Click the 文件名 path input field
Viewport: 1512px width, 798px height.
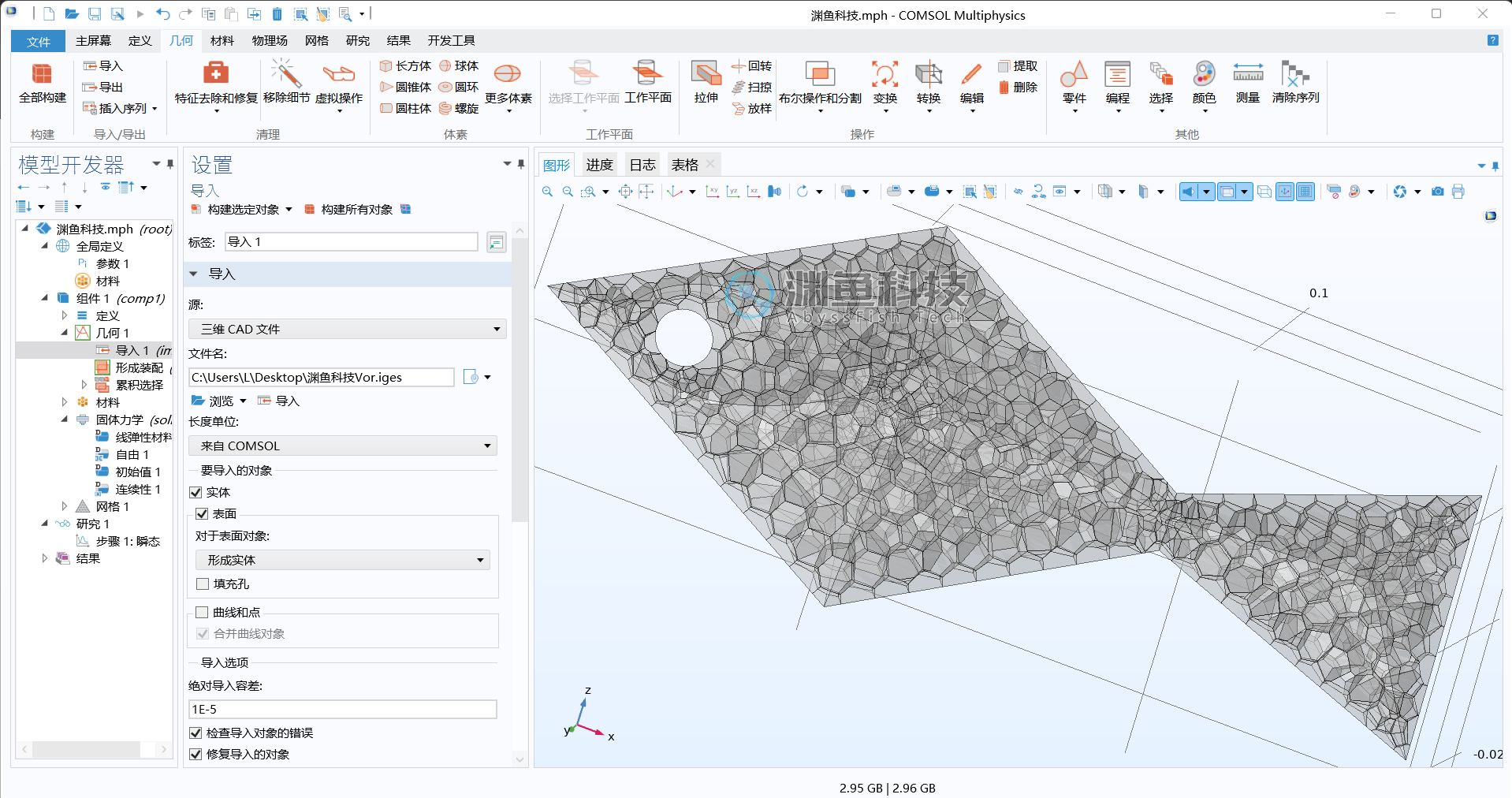322,378
